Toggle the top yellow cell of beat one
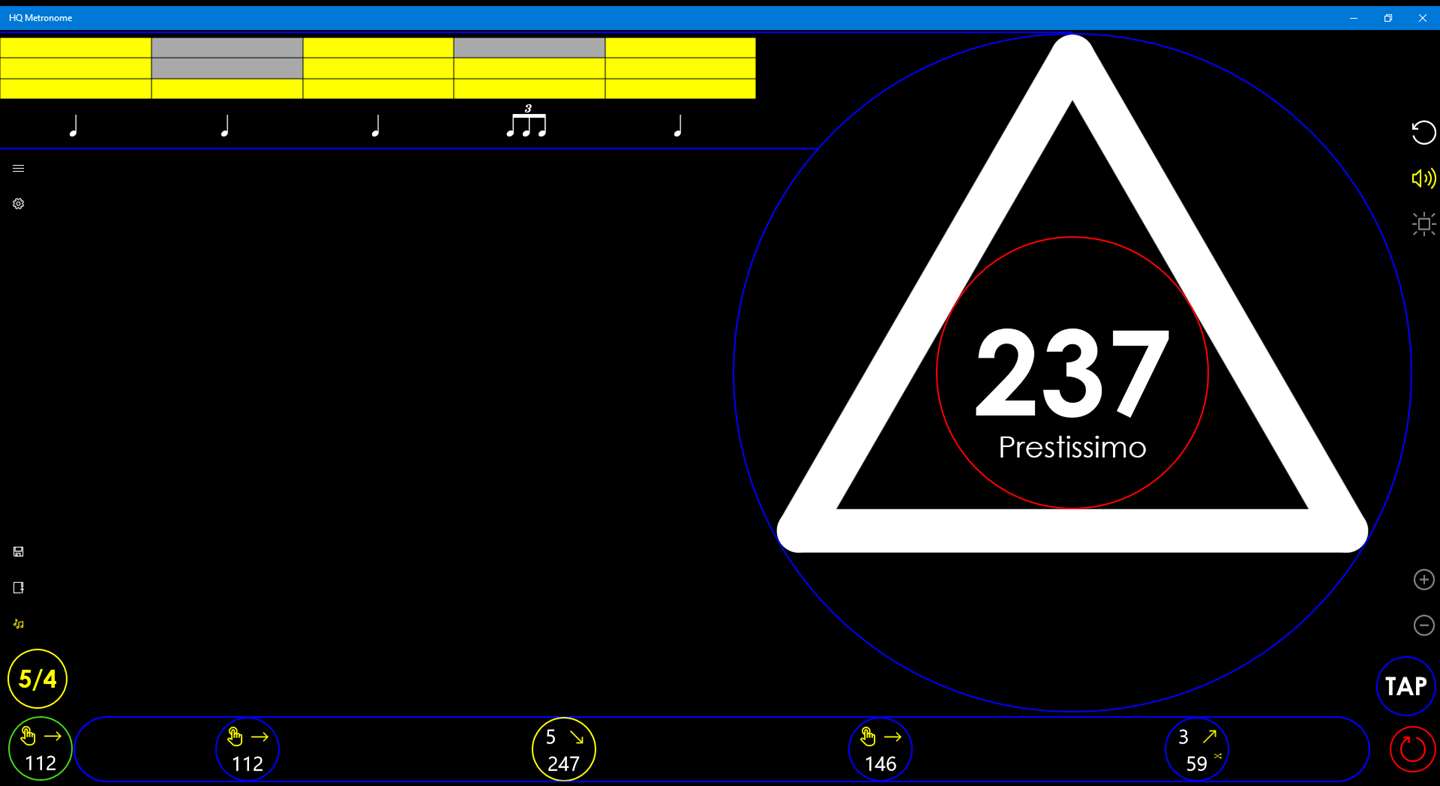This screenshot has height=786, width=1440. [x=76, y=48]
